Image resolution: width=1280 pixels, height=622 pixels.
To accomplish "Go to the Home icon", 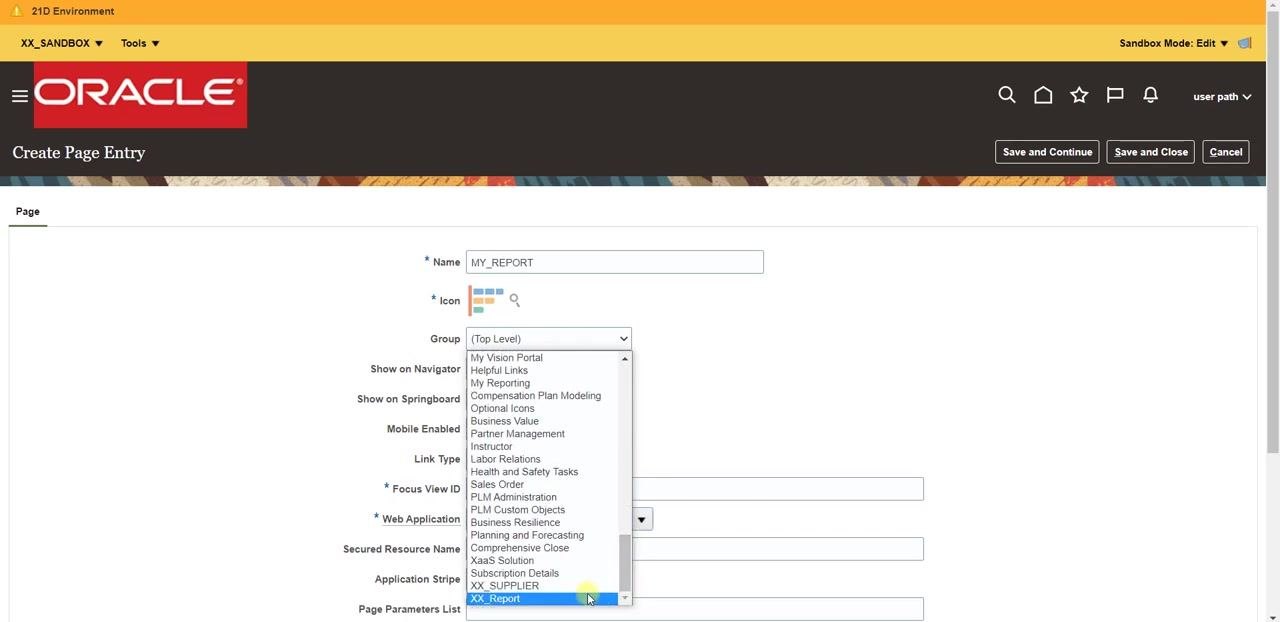I will (1043, 95).
